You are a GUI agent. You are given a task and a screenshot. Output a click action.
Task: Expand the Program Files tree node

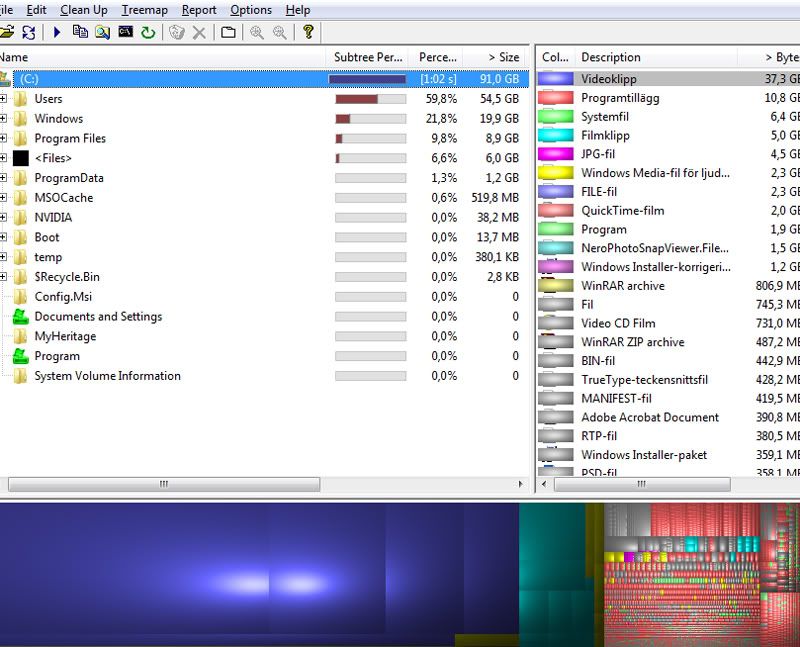point(3,138)
